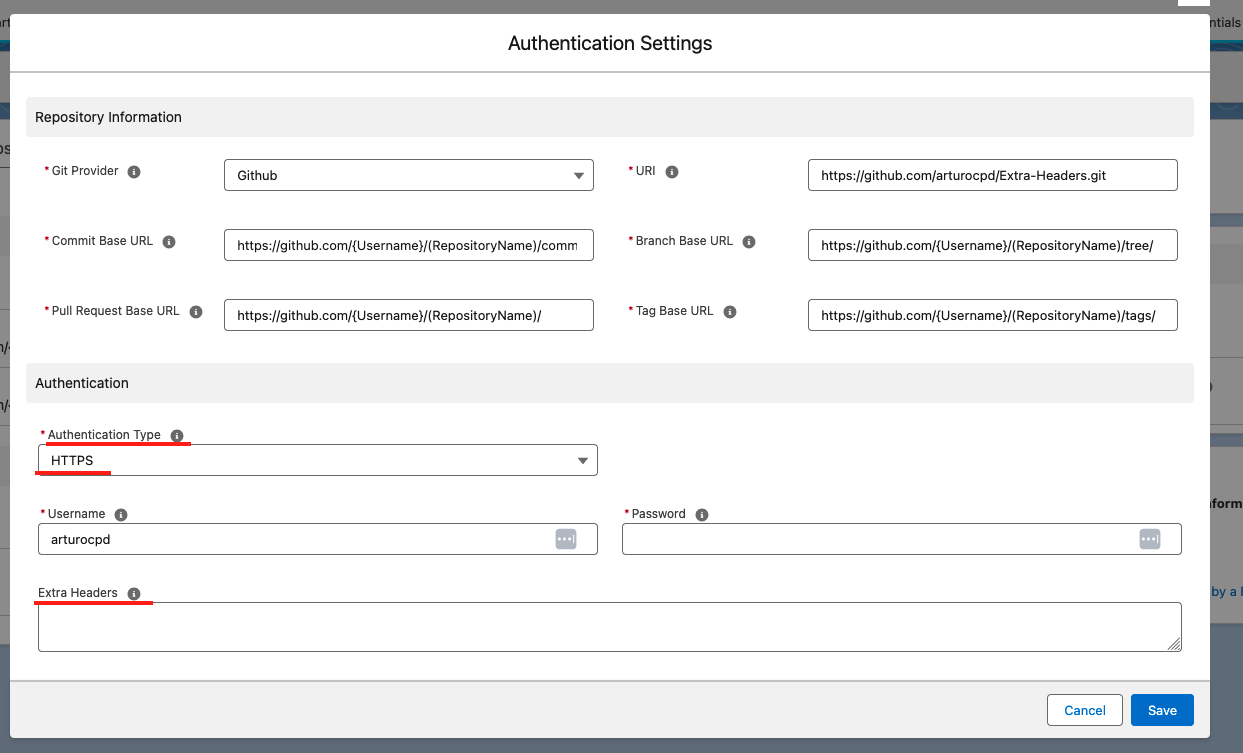Click the Password info icon
Screen dimensions: 1243x753
click(702, 515)
